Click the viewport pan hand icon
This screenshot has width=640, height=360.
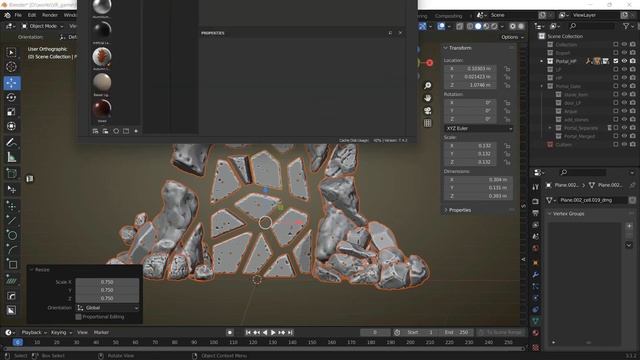click(x=427, y=98)
